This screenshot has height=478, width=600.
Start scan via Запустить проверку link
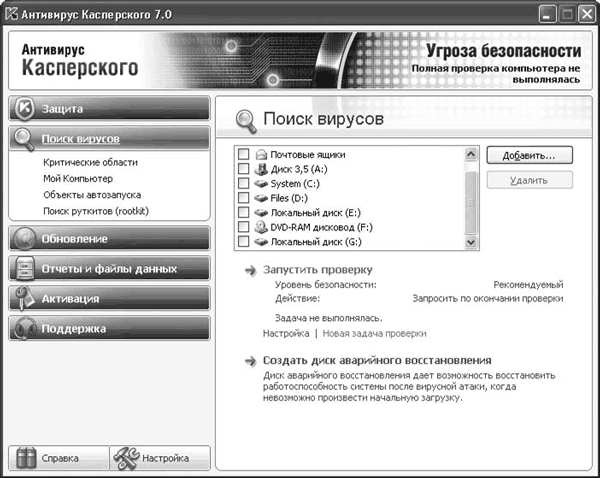(x=318, y=270)
